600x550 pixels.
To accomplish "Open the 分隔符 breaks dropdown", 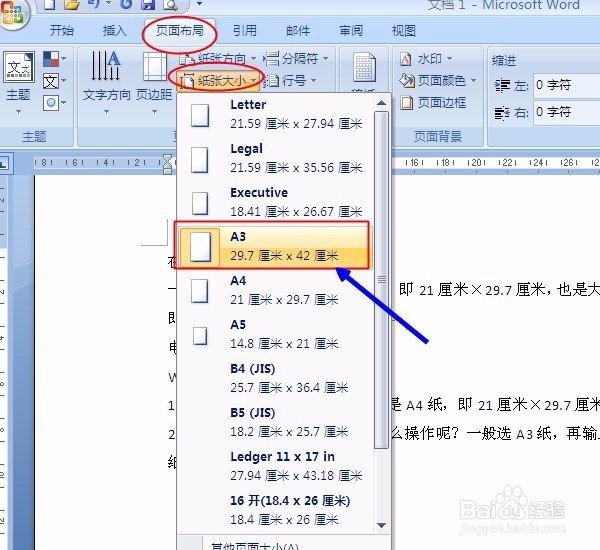I will coord(296,59).
